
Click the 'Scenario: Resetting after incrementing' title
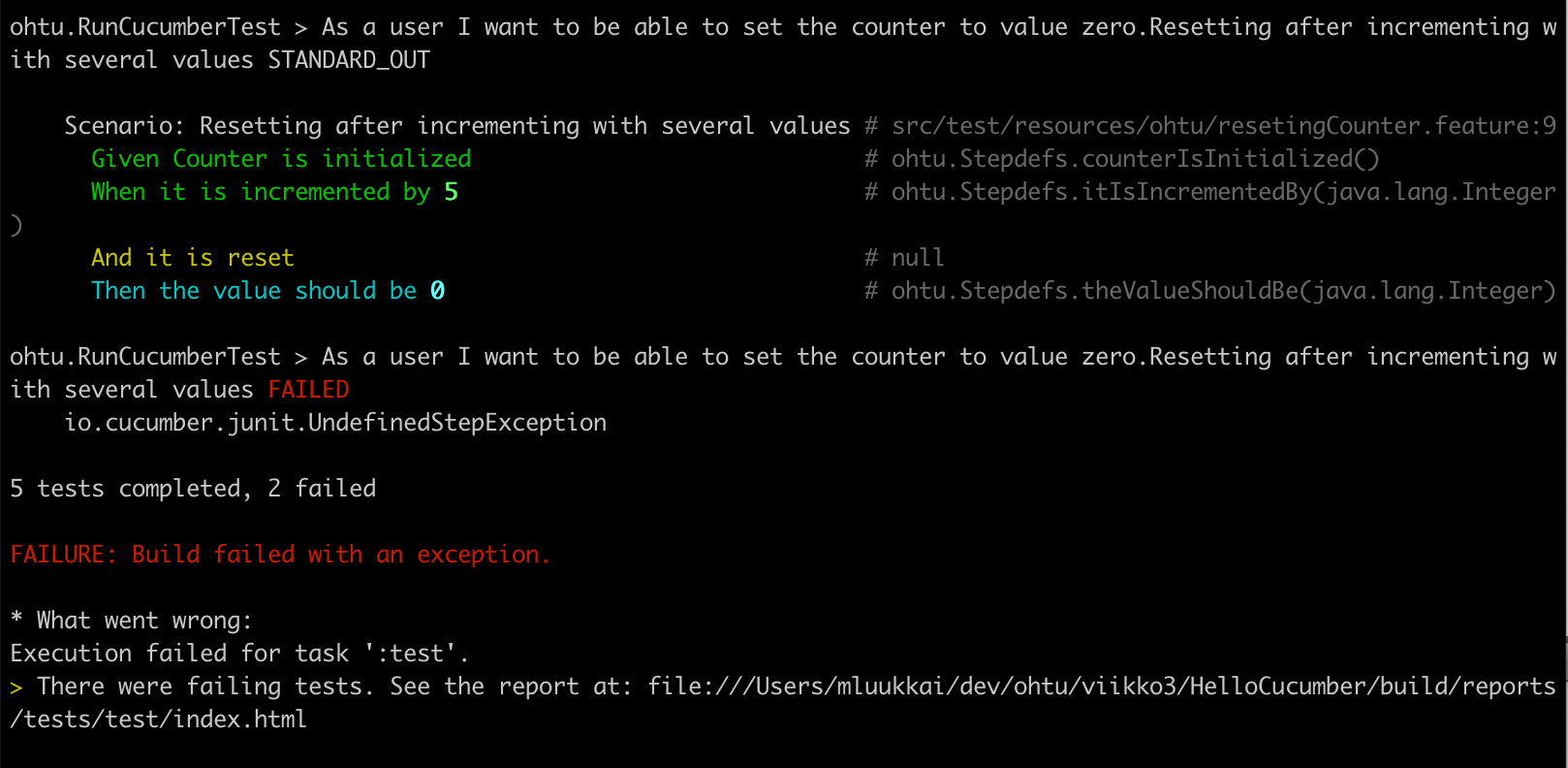457,126
